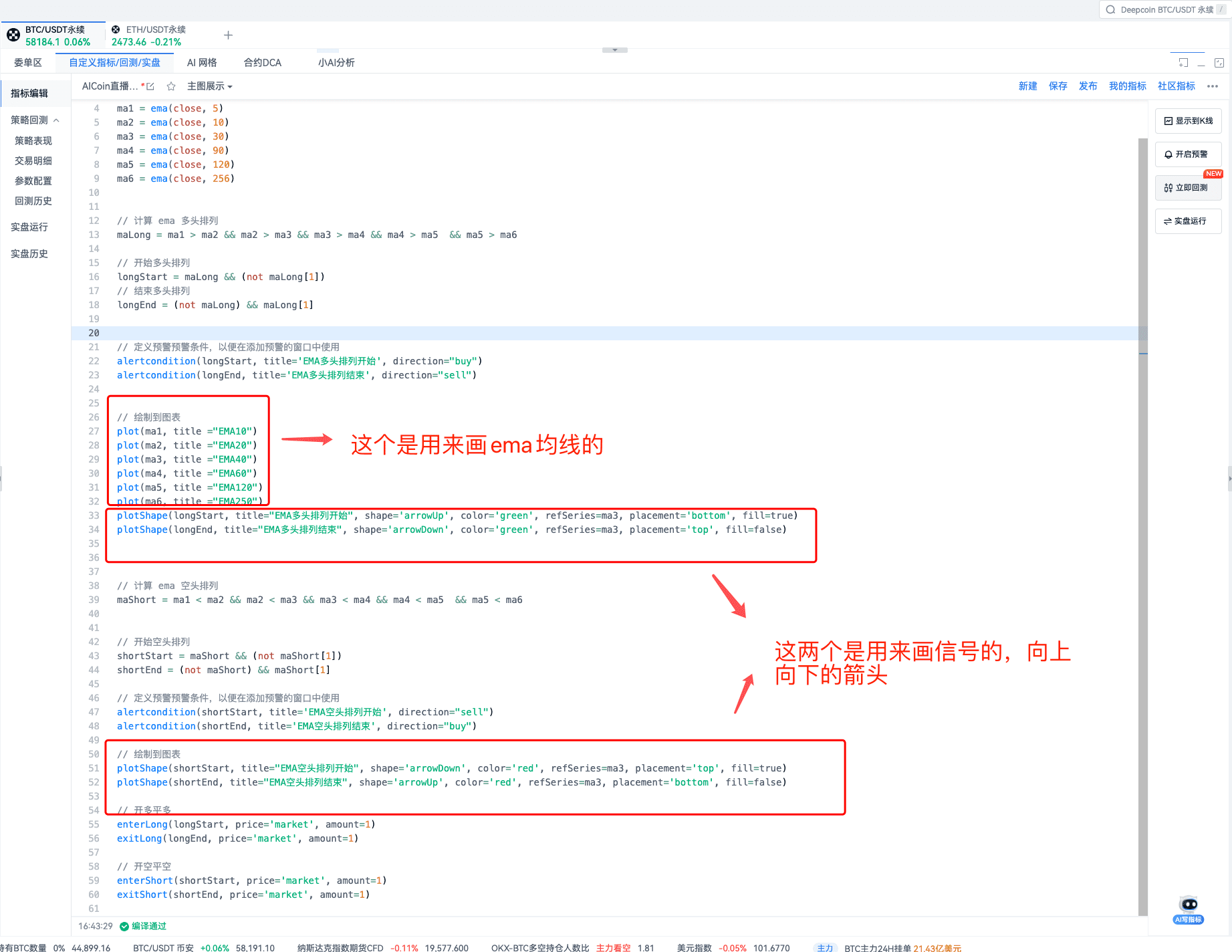Open 参数配置 in the sidebar
The height and width of the screenshot is (952, 1232).
[33, 181]
